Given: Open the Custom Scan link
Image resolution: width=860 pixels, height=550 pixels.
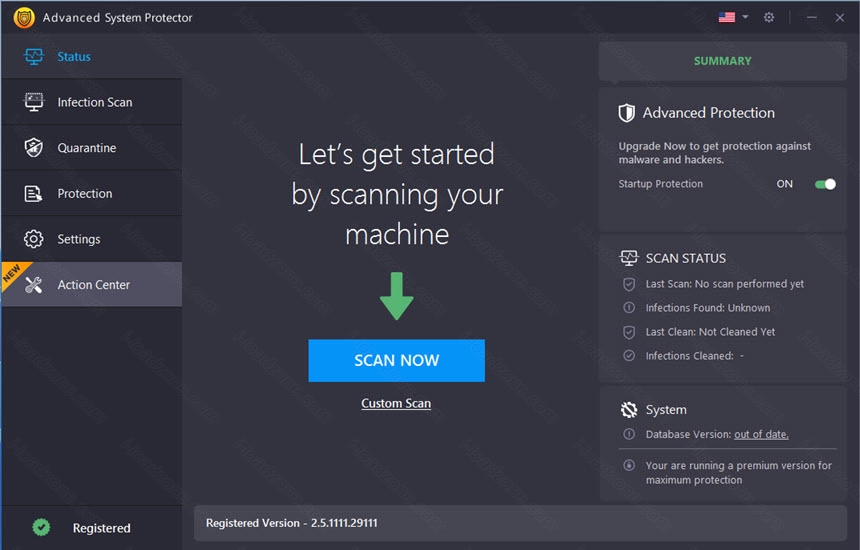Looking at the screenshot, I should pyautogui.click(x=396, y=403).
